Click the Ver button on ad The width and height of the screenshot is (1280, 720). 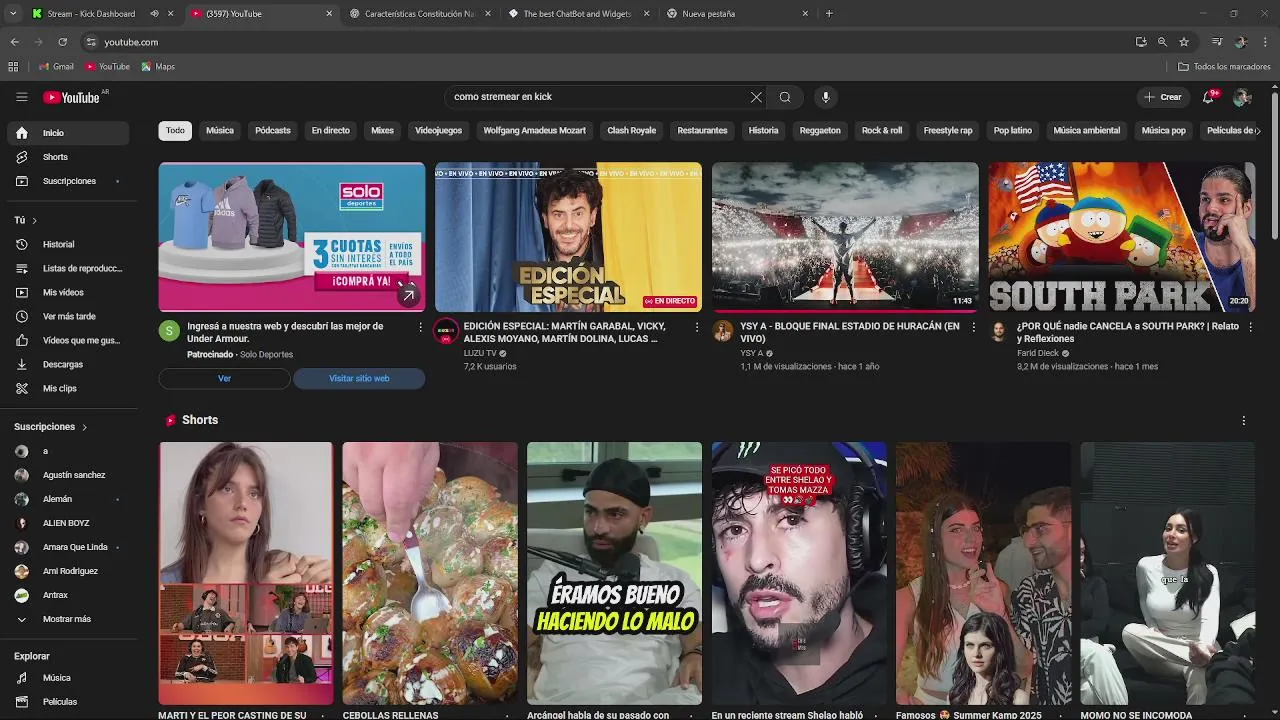(x=225, y=379)
